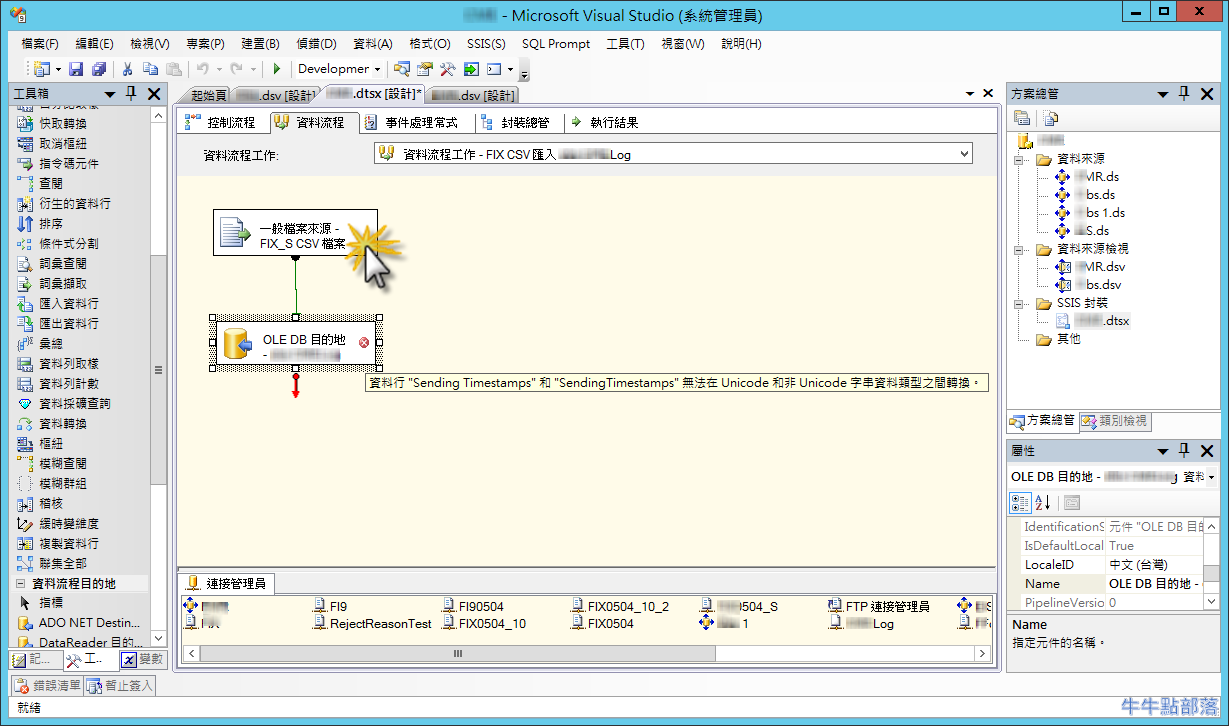Viewport: 1229px width, 726px height.
Task: Open the 資料流程工作 dropdown list
Action: coord(963,154)
